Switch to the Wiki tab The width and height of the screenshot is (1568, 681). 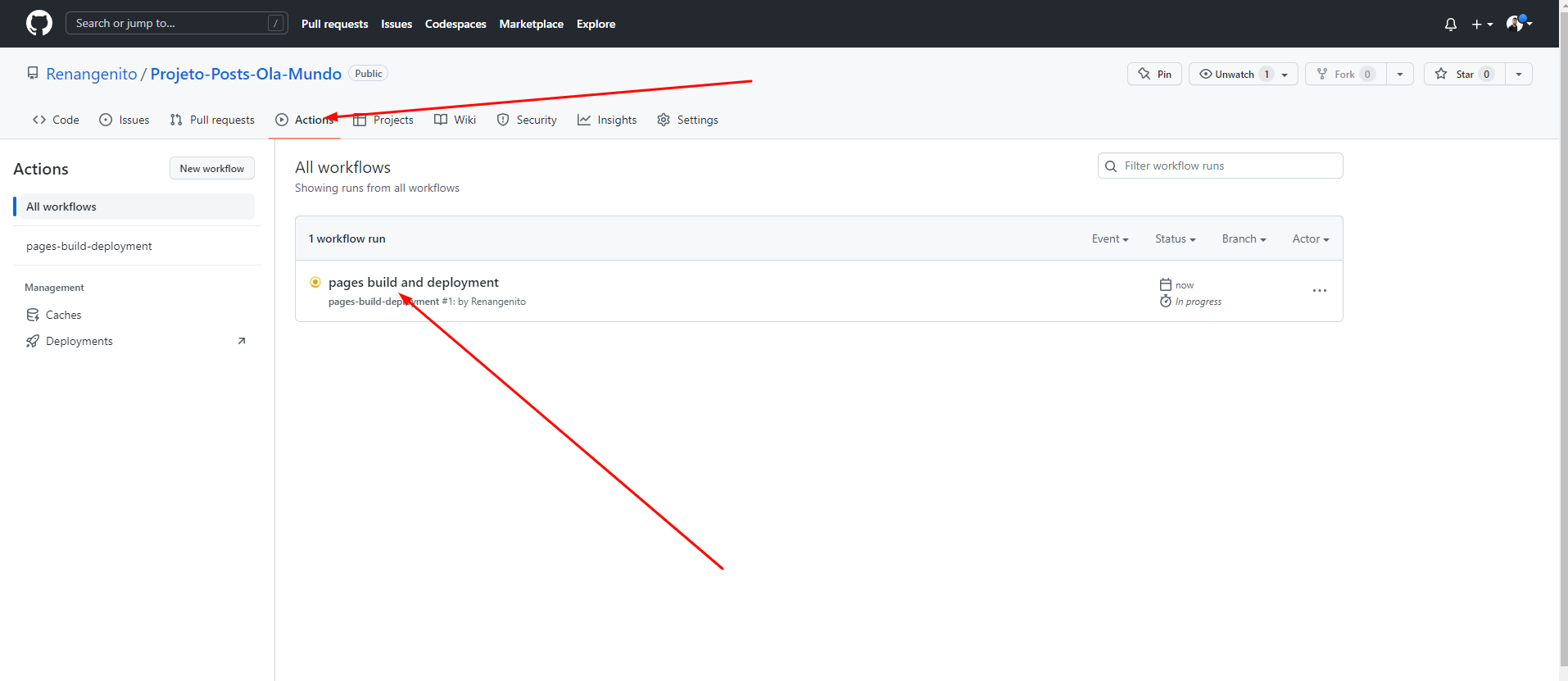pyautogui.click(x=455, y=120)
